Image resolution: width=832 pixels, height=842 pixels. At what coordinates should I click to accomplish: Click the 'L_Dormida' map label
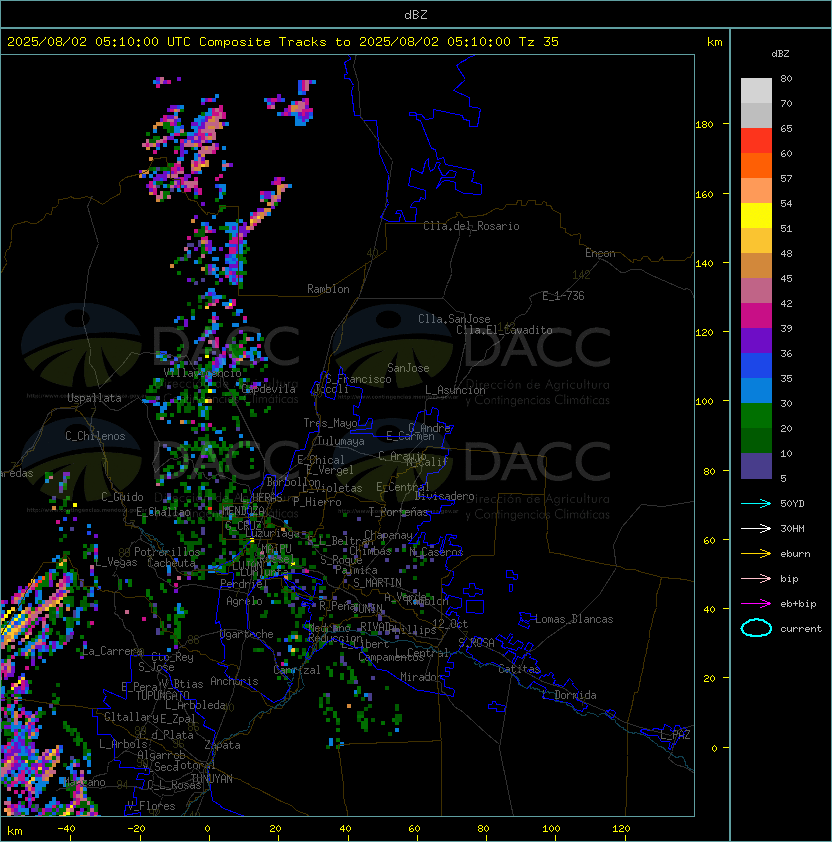[x=569, y=695]
